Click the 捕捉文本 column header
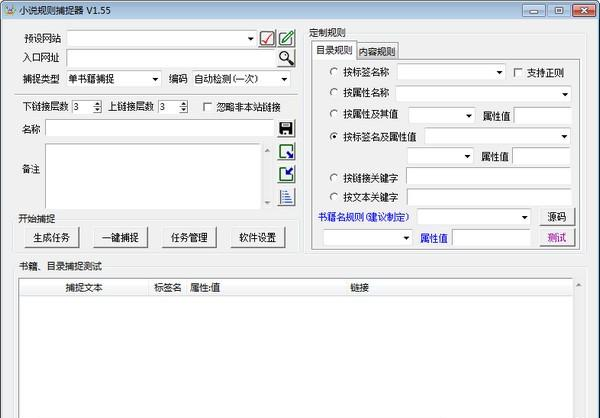600x418 pixels. 84,287
